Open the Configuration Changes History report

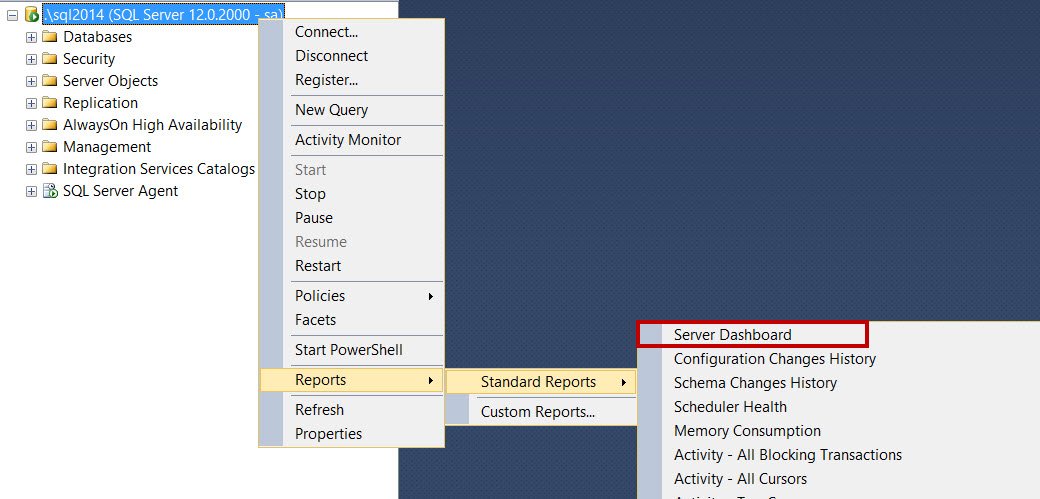(x=775, y=359)
